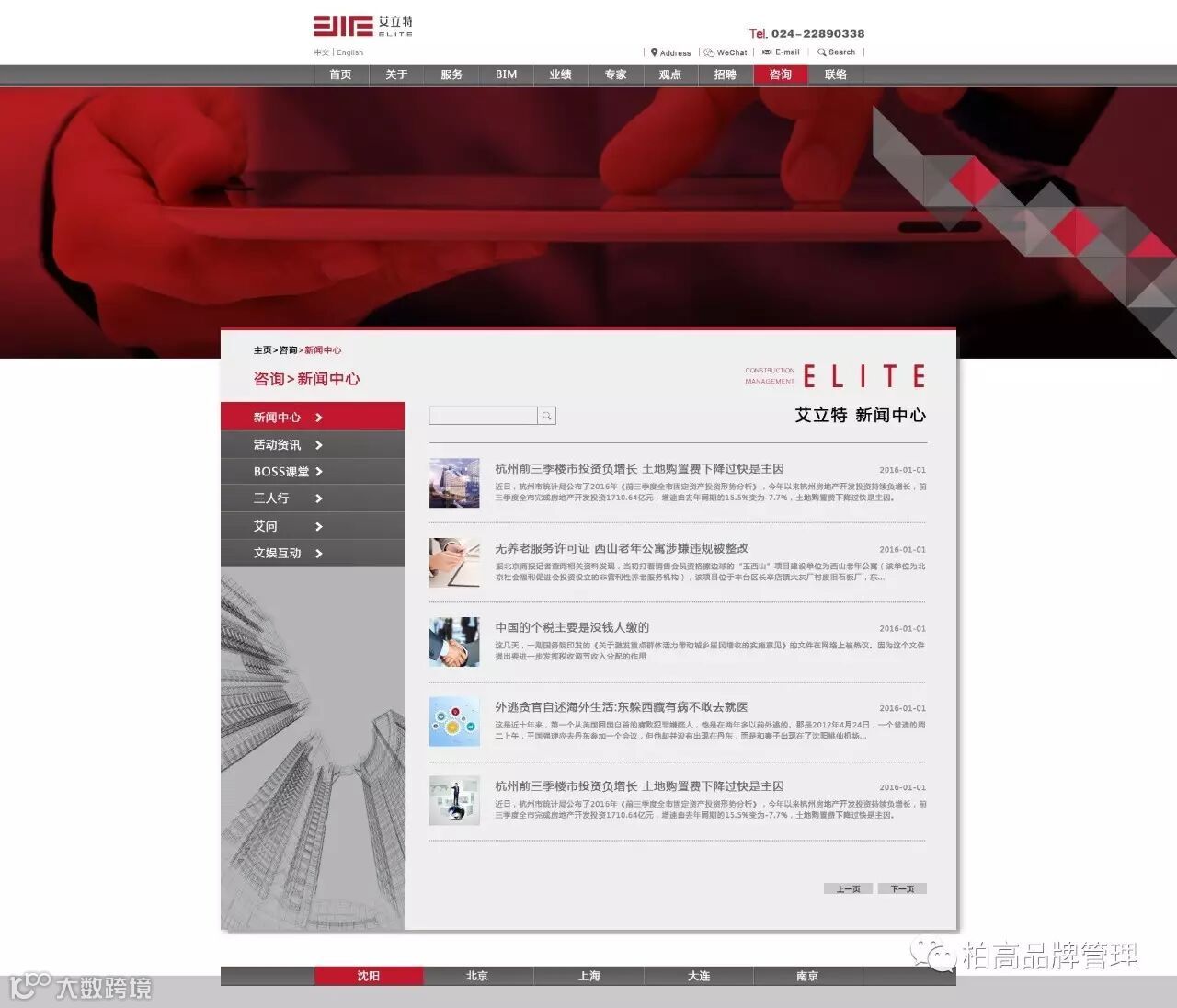Screen dimensions: 1177x1008
Task: Expand the chevron next to 三人行
Action: coord(319,498)
